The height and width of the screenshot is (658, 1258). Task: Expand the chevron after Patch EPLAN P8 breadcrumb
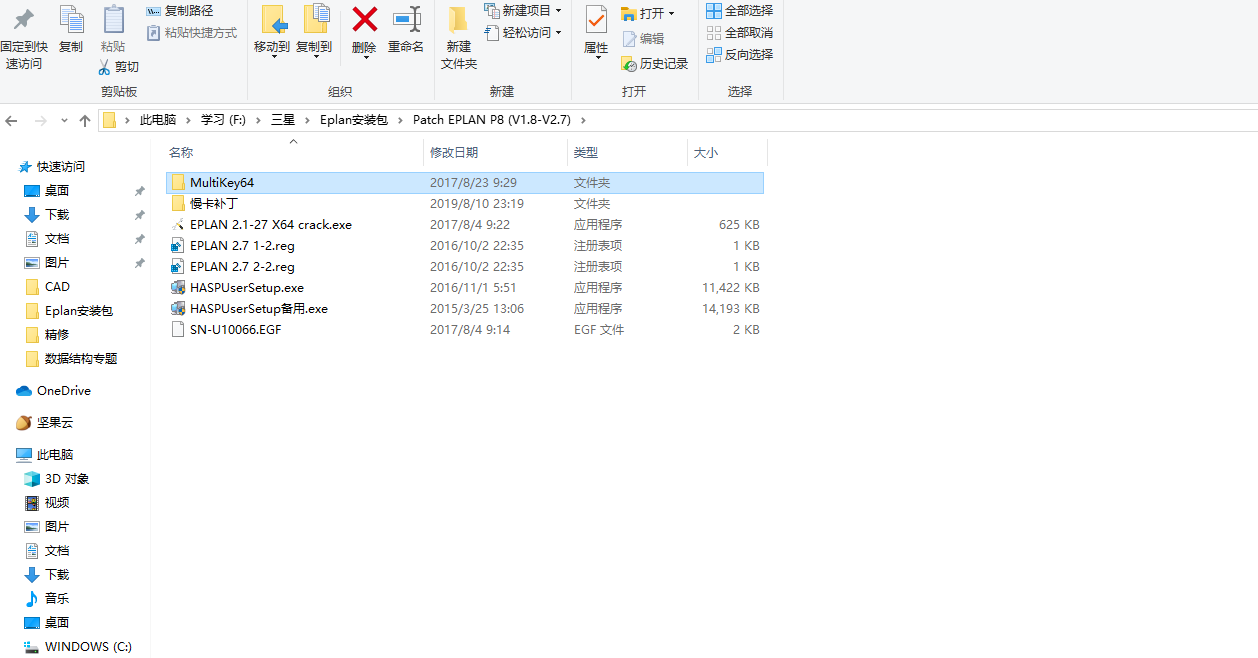tap(583, 120)
